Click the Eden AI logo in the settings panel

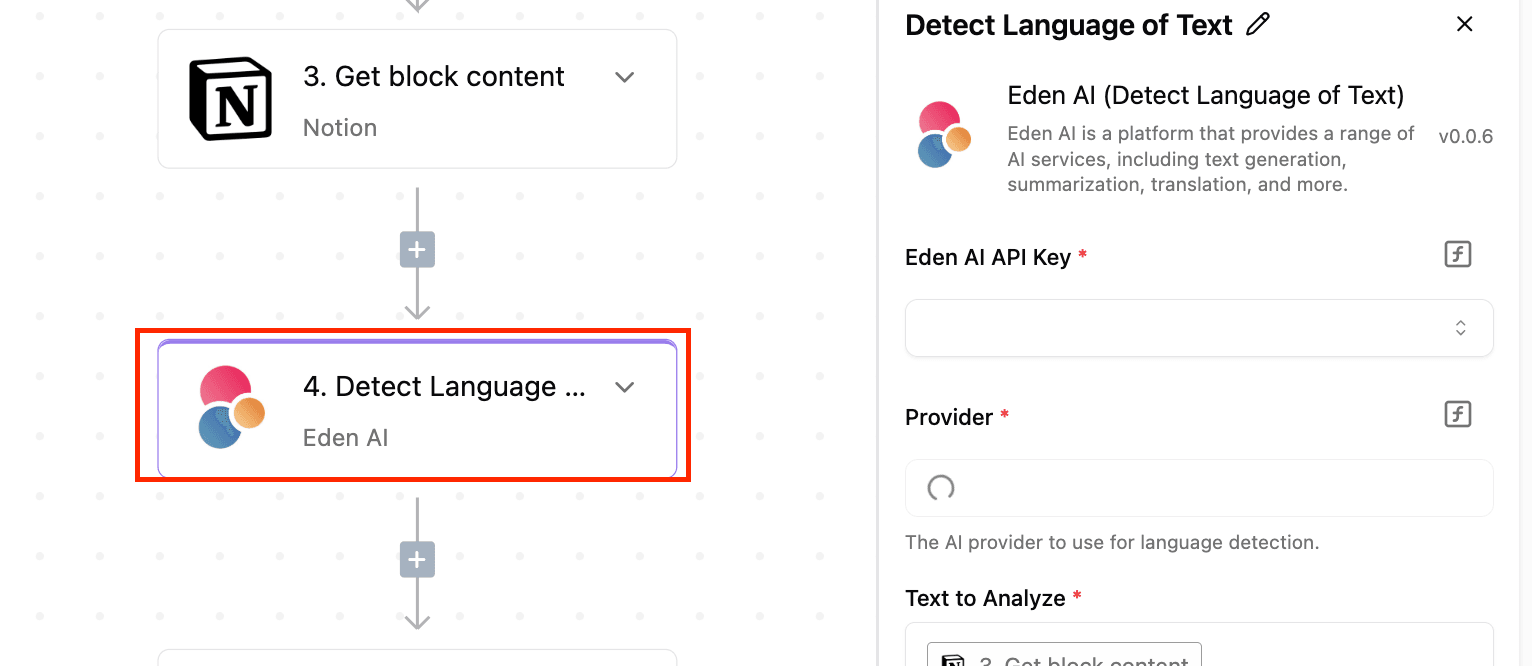tap(944, 134)
